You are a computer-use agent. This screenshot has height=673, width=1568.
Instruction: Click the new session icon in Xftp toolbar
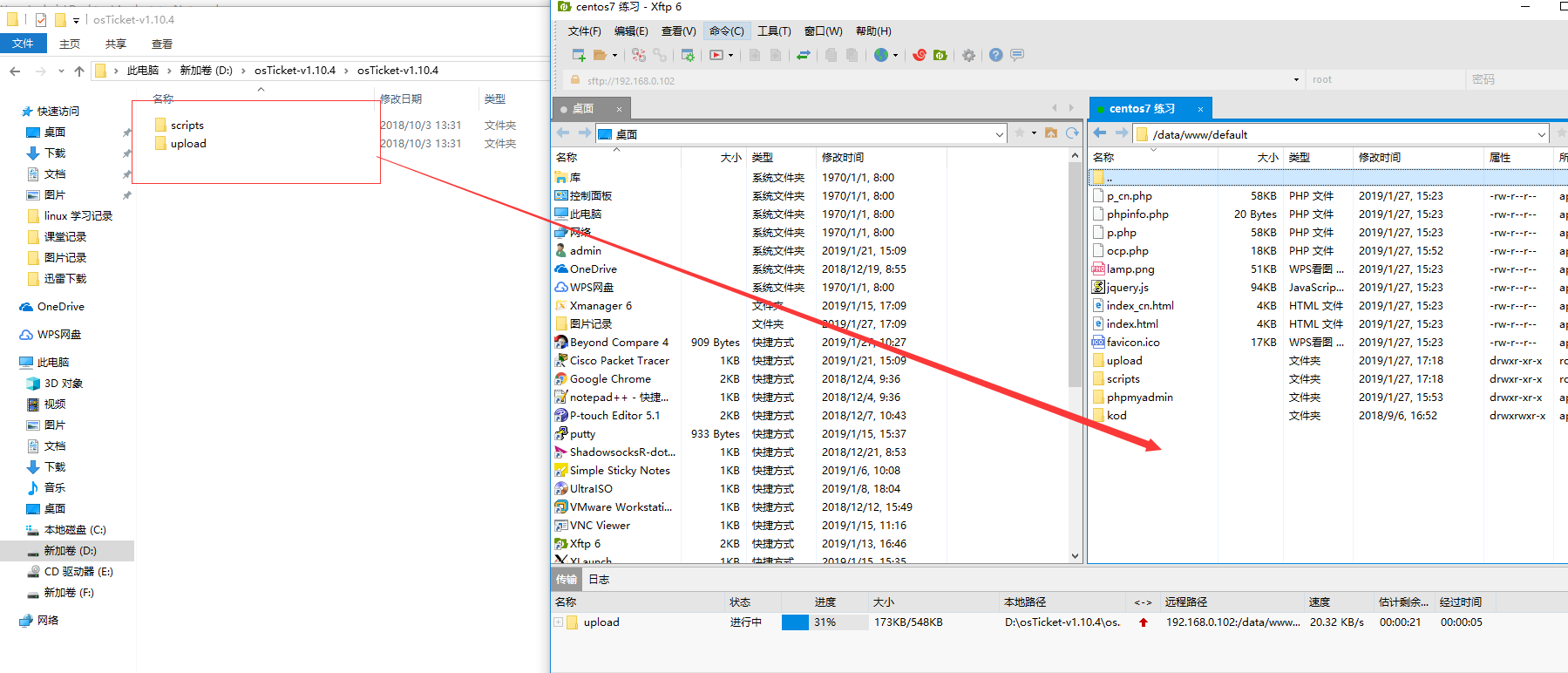click(x=579, y=55)
